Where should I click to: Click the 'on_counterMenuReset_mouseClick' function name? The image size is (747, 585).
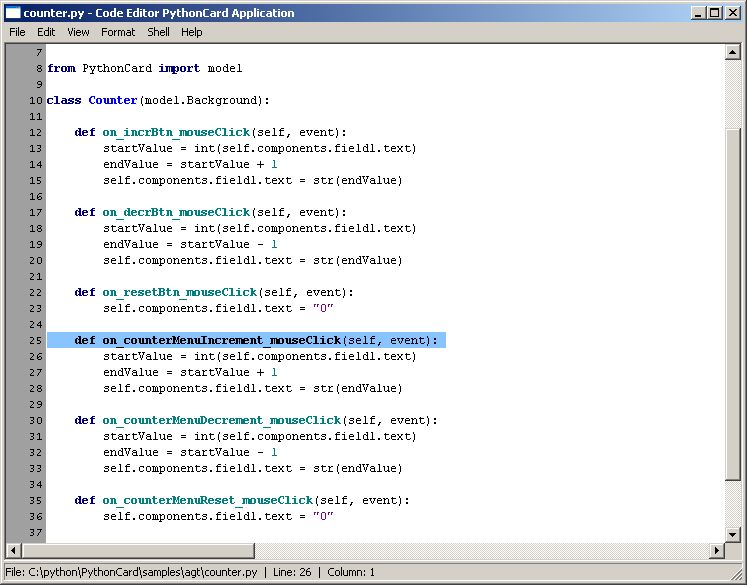coord(208,500)
